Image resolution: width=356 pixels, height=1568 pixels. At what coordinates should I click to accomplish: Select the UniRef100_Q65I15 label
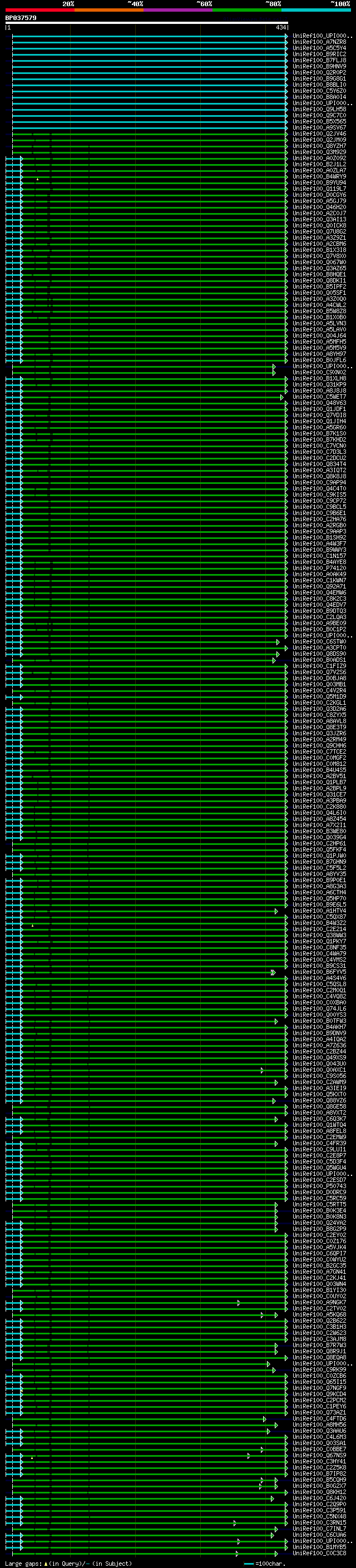[319, 1382]
